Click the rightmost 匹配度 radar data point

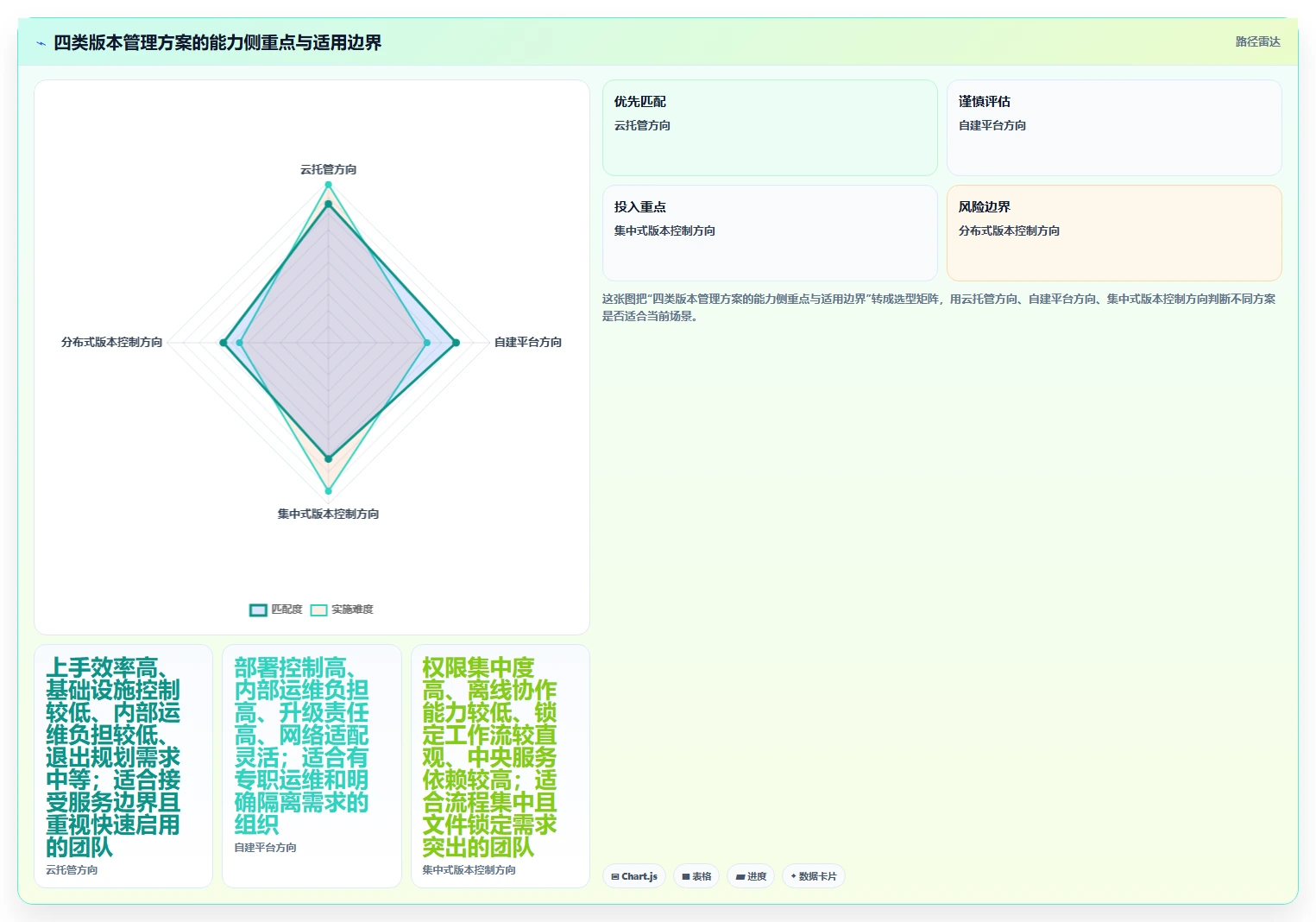[x=457, y=343]
